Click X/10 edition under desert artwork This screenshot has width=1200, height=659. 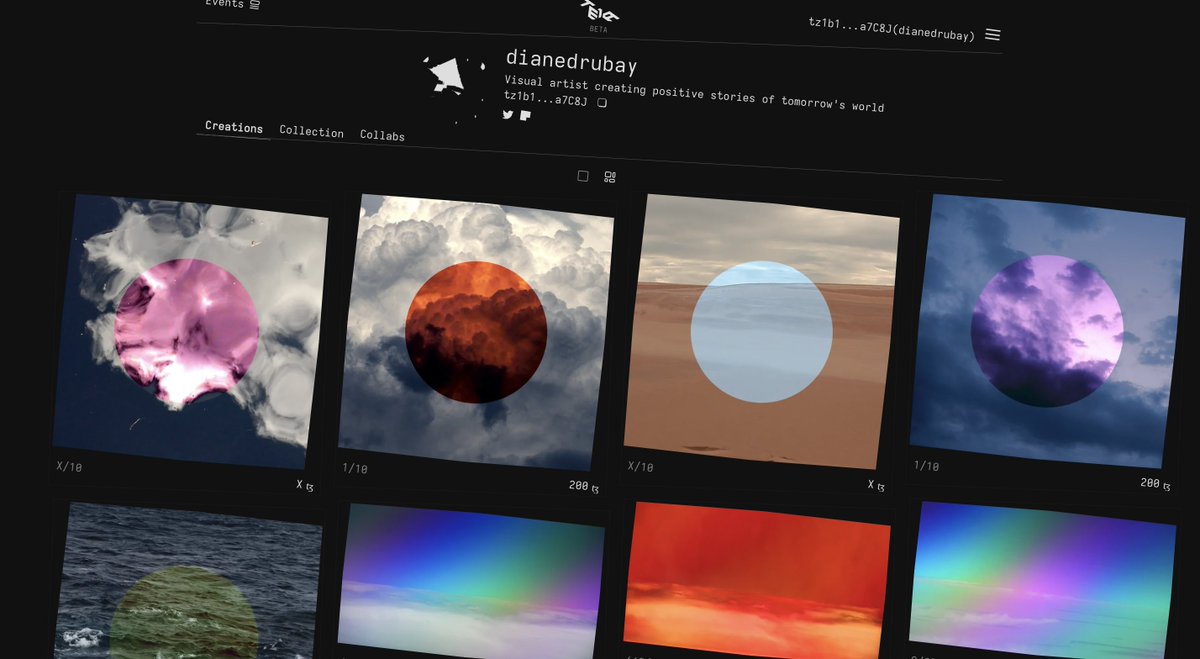click(x=640, y=467)
